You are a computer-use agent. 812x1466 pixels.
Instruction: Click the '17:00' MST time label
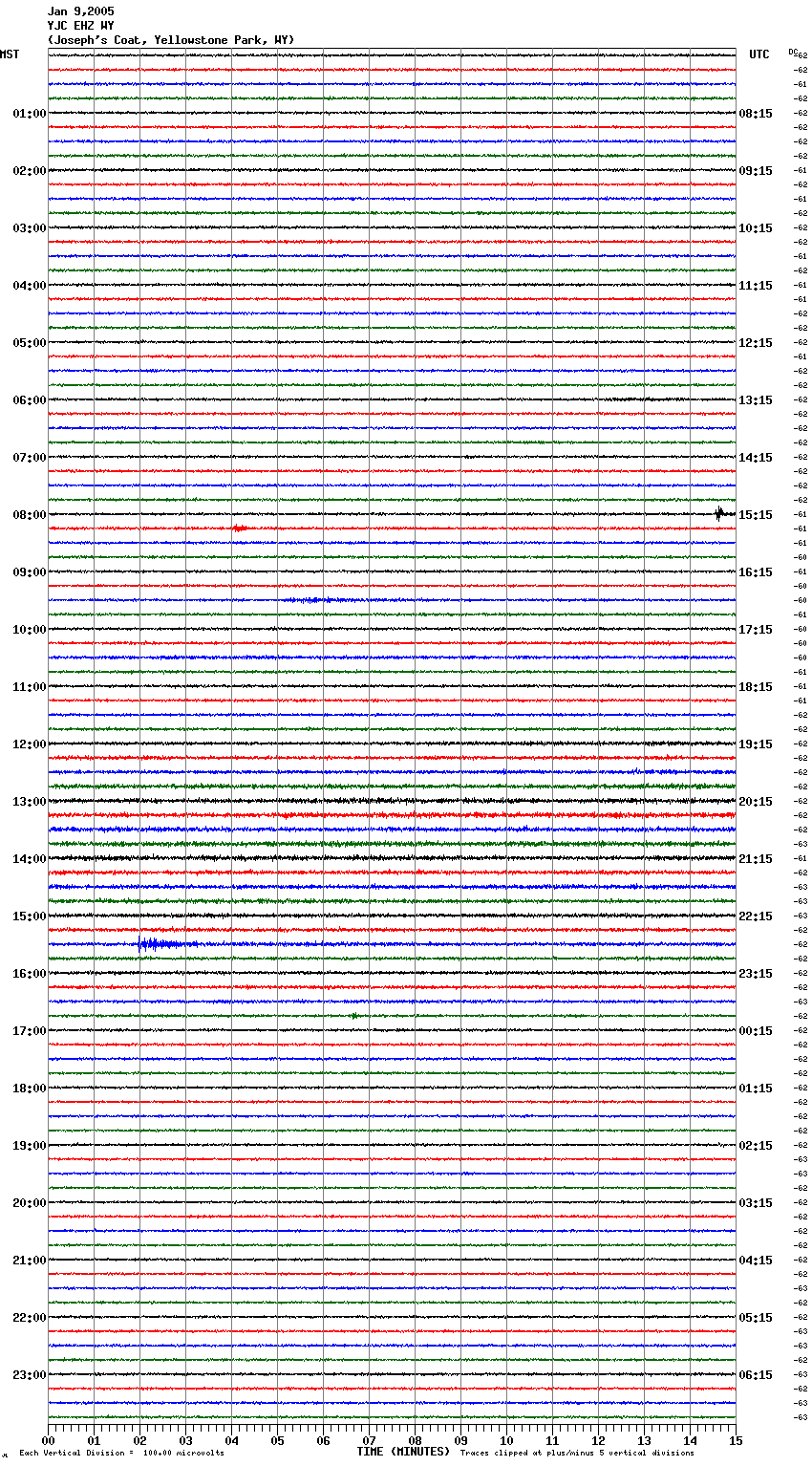click(30, 1031)
